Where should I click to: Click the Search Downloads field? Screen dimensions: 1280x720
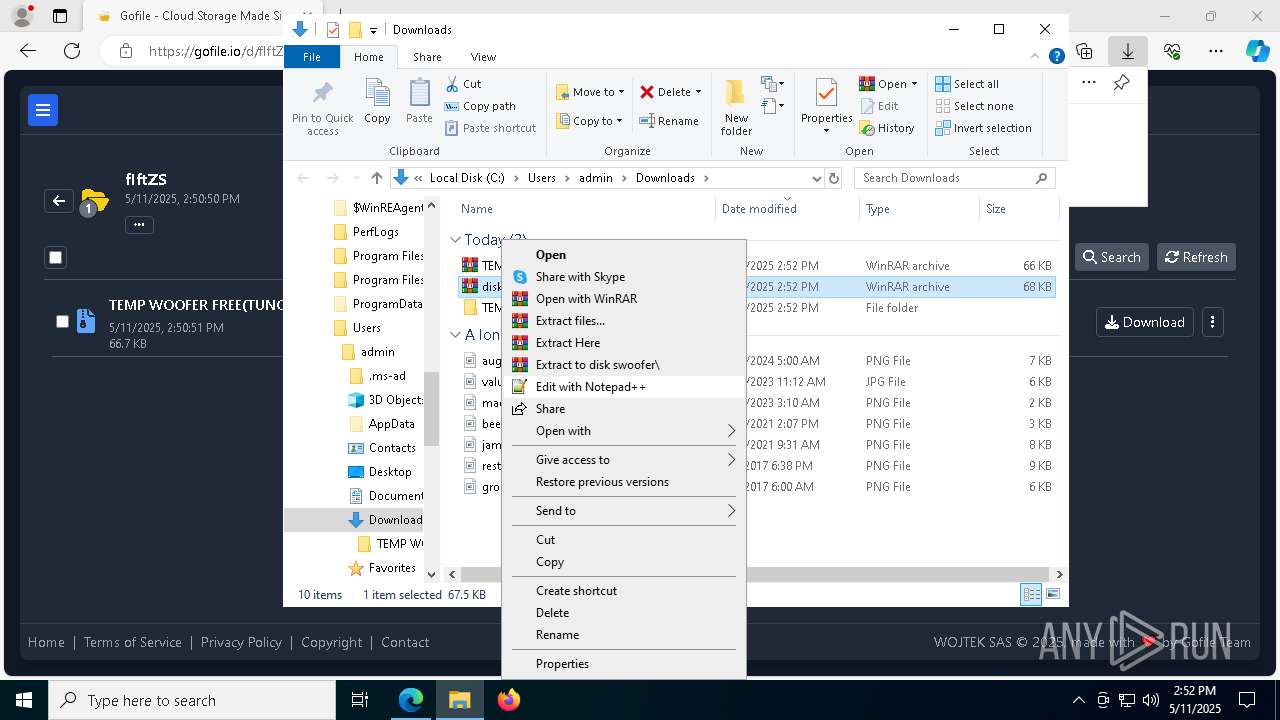(x=955, y=178)
